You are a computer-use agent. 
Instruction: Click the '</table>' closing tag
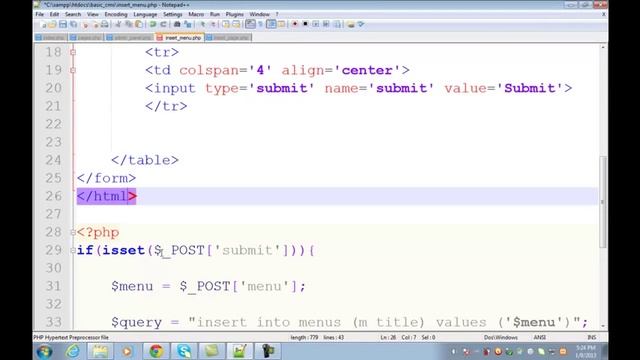145,160
